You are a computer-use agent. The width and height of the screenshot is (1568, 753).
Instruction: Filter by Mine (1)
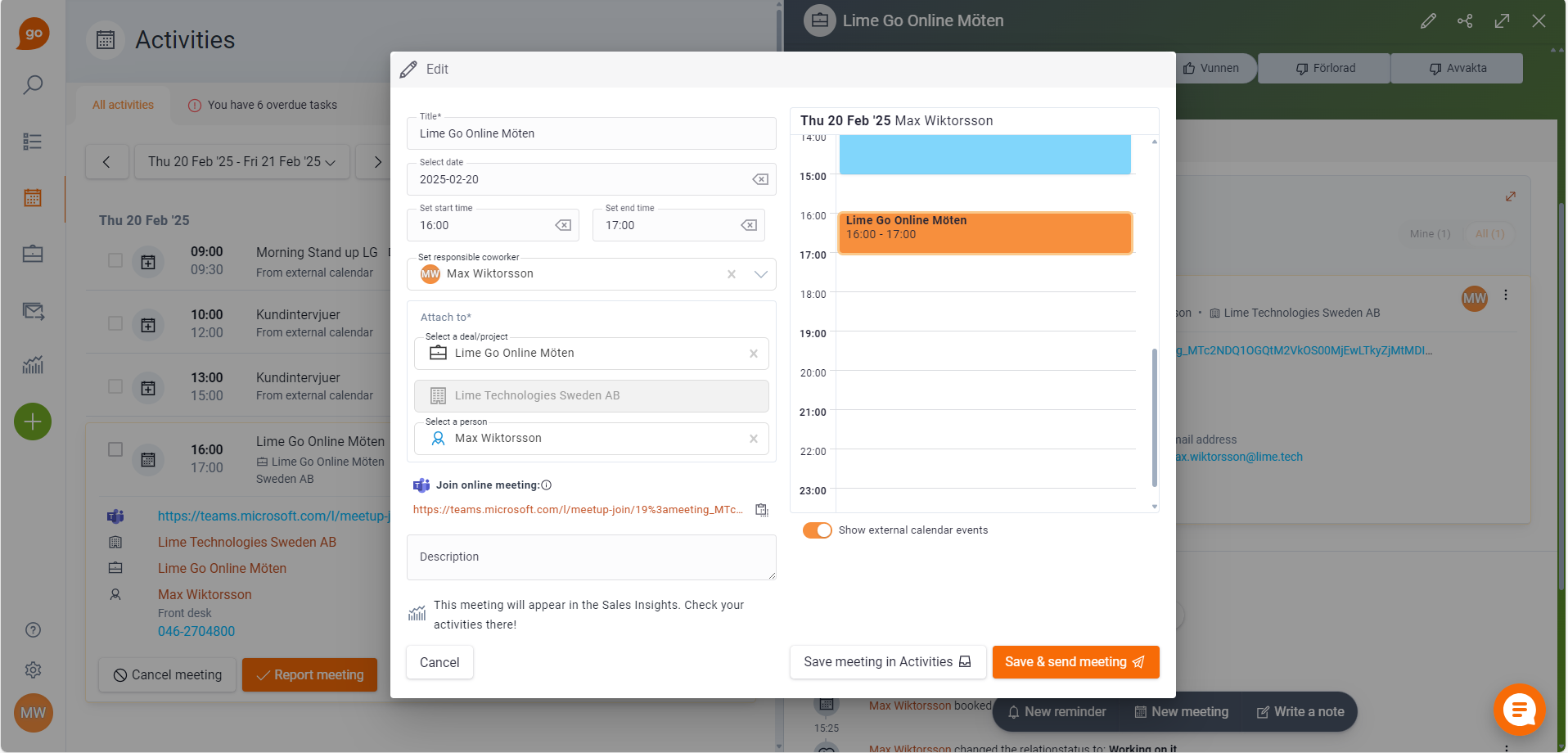click(1430, 234)
